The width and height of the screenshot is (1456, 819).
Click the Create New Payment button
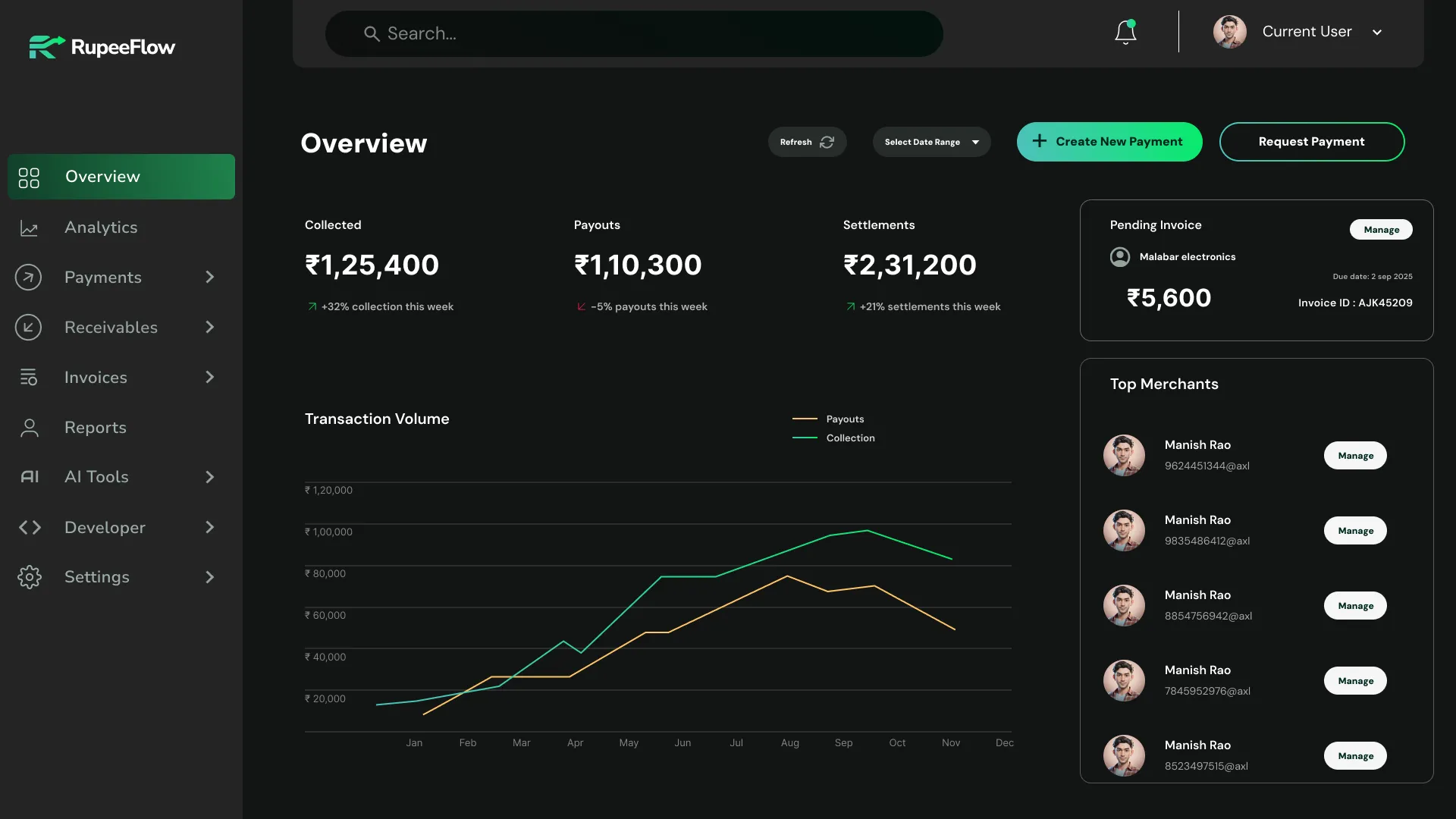pyautogui.click(x=1109, y=142)
